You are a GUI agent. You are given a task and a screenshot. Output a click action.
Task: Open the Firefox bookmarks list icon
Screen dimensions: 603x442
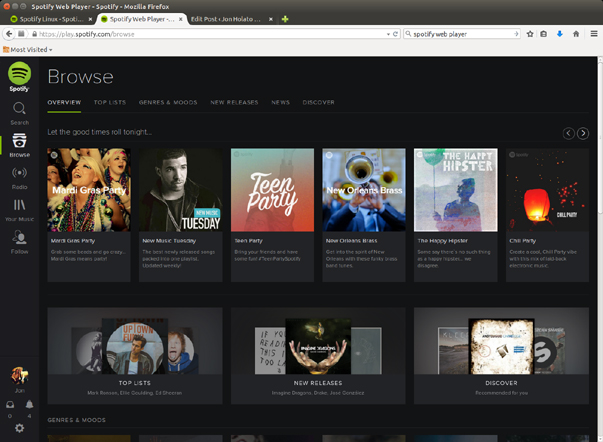point(543,34)
